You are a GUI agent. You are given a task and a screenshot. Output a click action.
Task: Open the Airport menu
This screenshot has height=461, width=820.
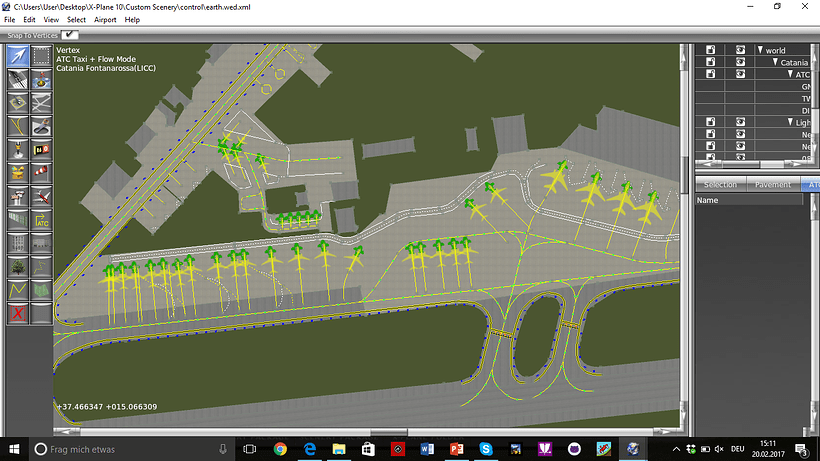point(105,20)
